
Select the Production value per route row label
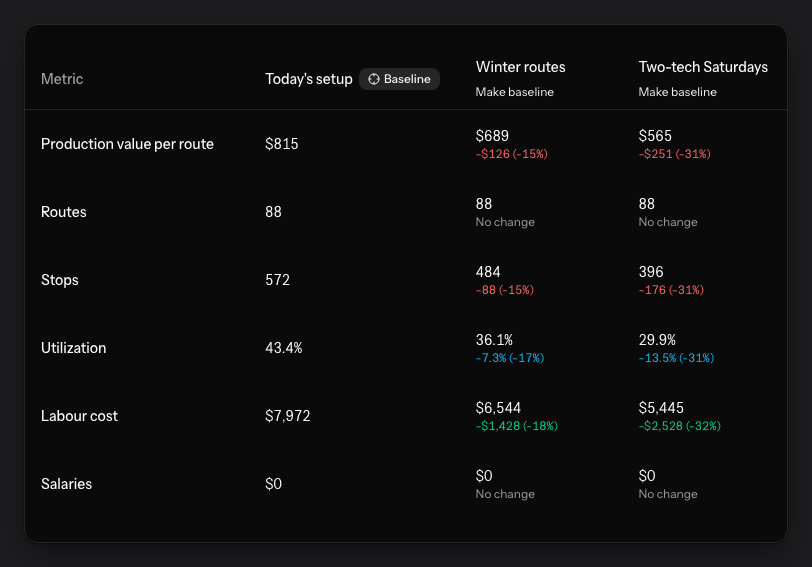click(x=127, y=144)
